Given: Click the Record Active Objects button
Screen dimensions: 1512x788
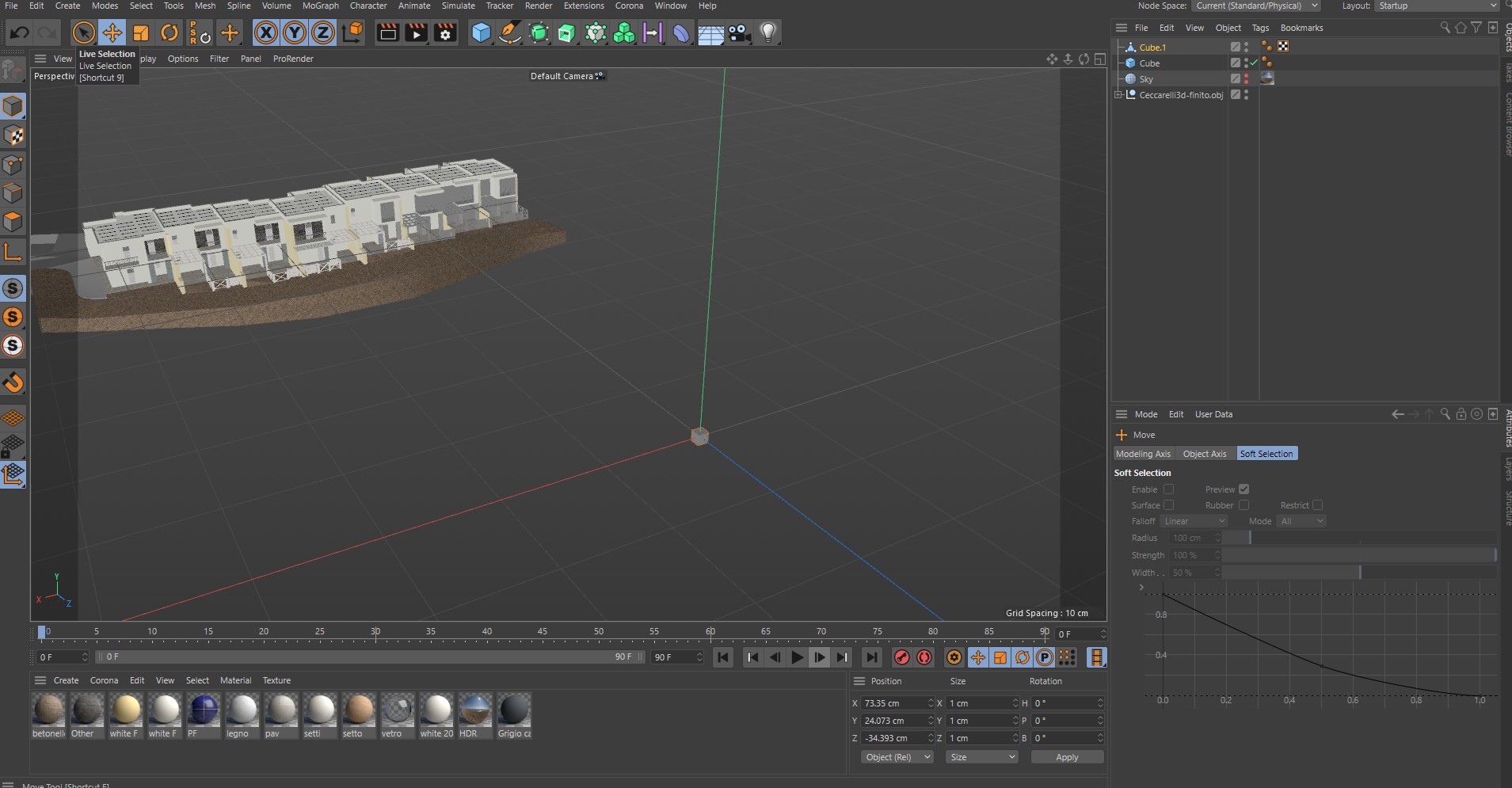Looking at the screenshot, I should pyautogui.click(x=901, y=657).
